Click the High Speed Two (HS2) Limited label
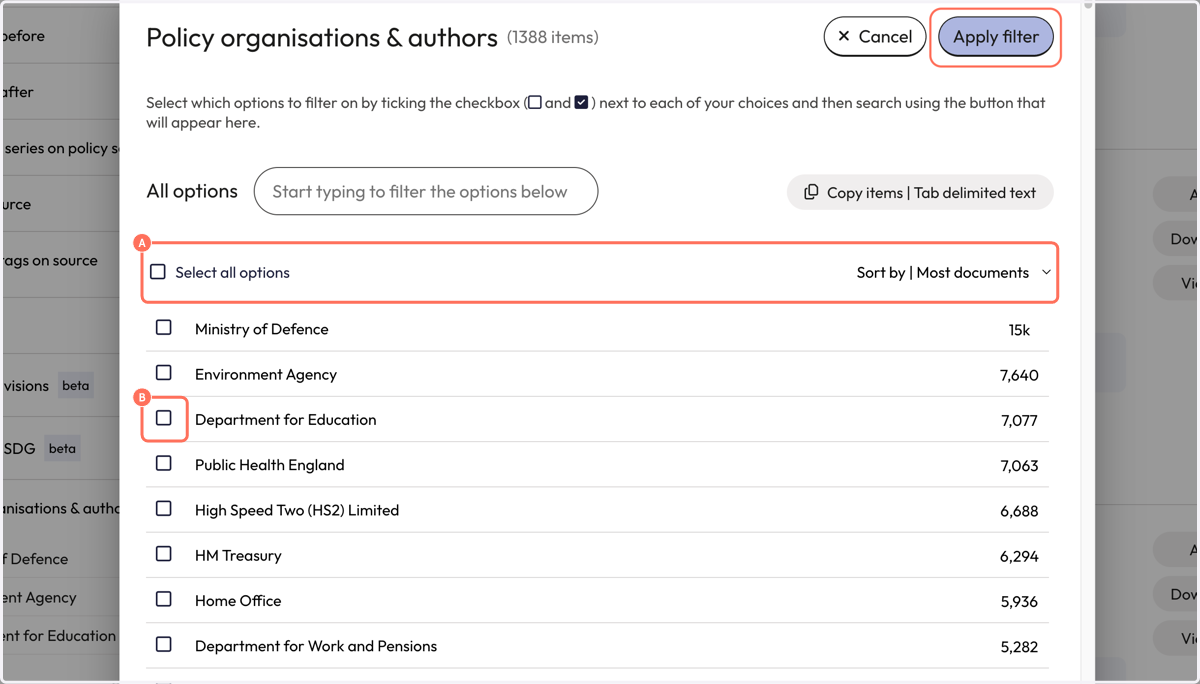The height and width of the screenshot is (684, 1200). (297, 510)
